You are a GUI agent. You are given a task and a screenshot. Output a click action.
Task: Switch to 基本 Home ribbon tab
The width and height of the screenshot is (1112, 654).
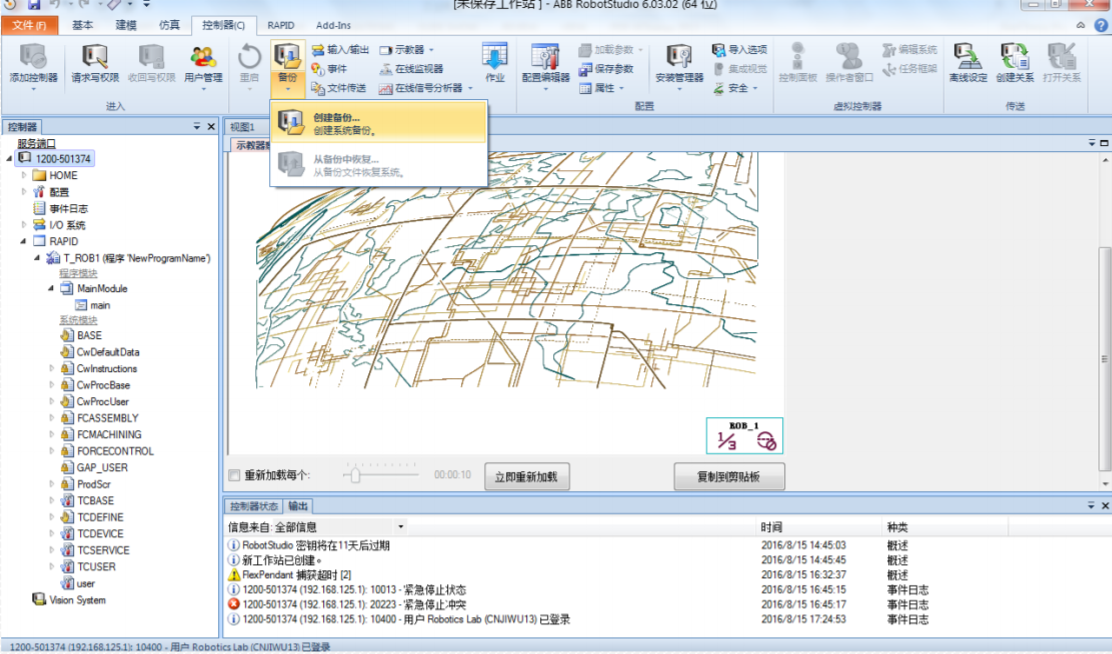point(82,25)
